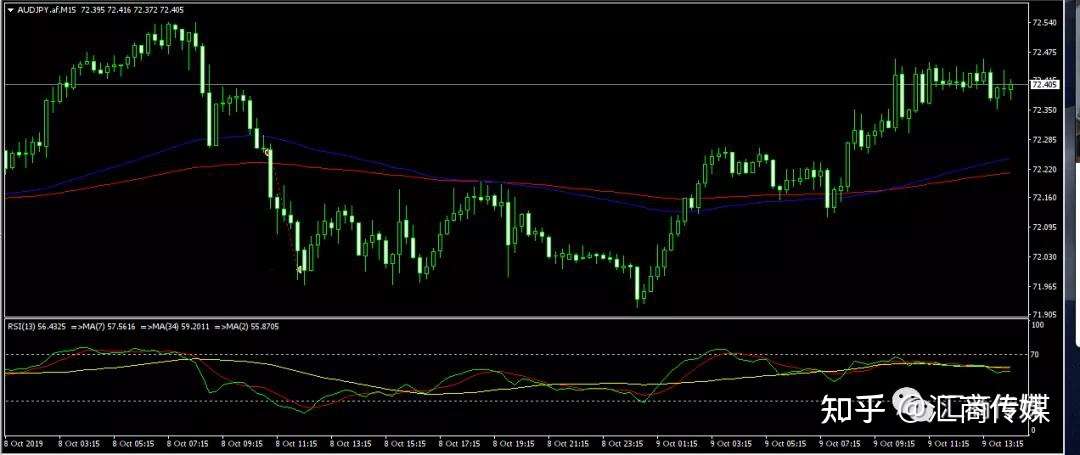Image resolution: width=1080 pixels, height=455 pixels.
Task: Click the 71.965 price axis label
Action: coord(1044,286)
